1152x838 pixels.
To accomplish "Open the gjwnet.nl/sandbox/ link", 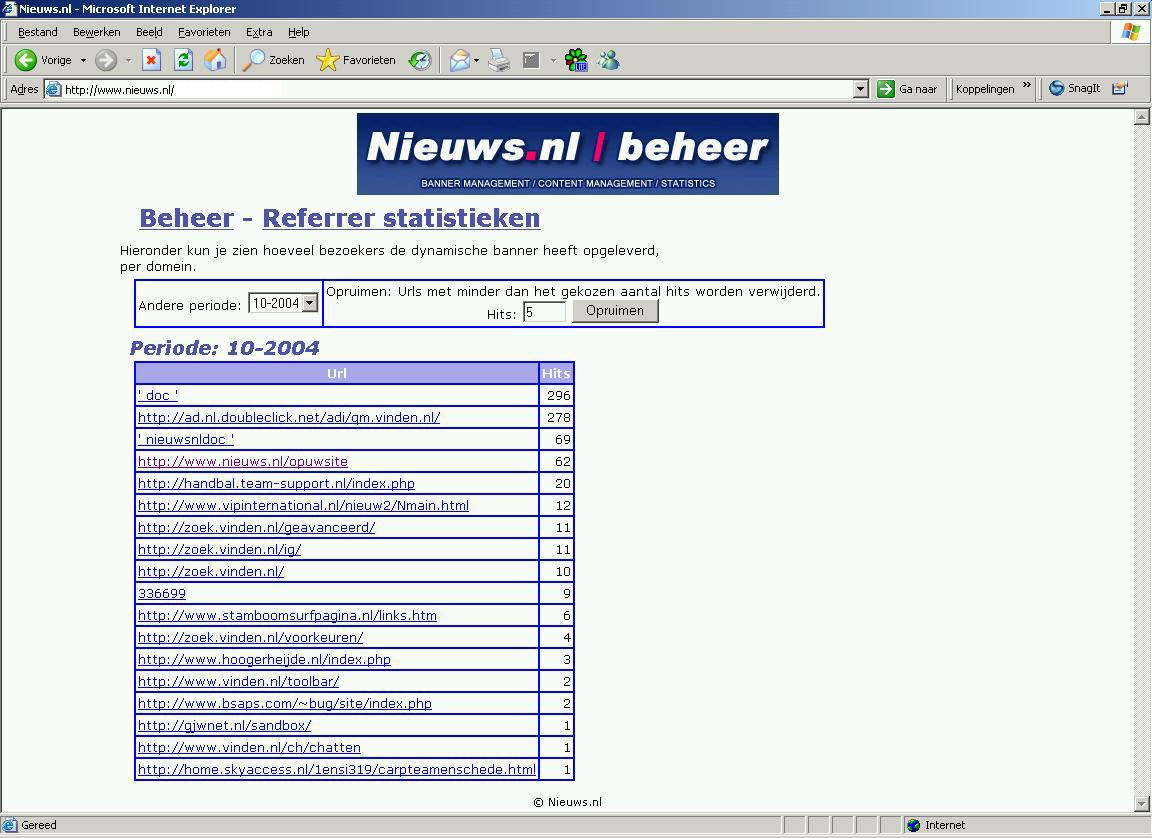I will pos(225,726).
